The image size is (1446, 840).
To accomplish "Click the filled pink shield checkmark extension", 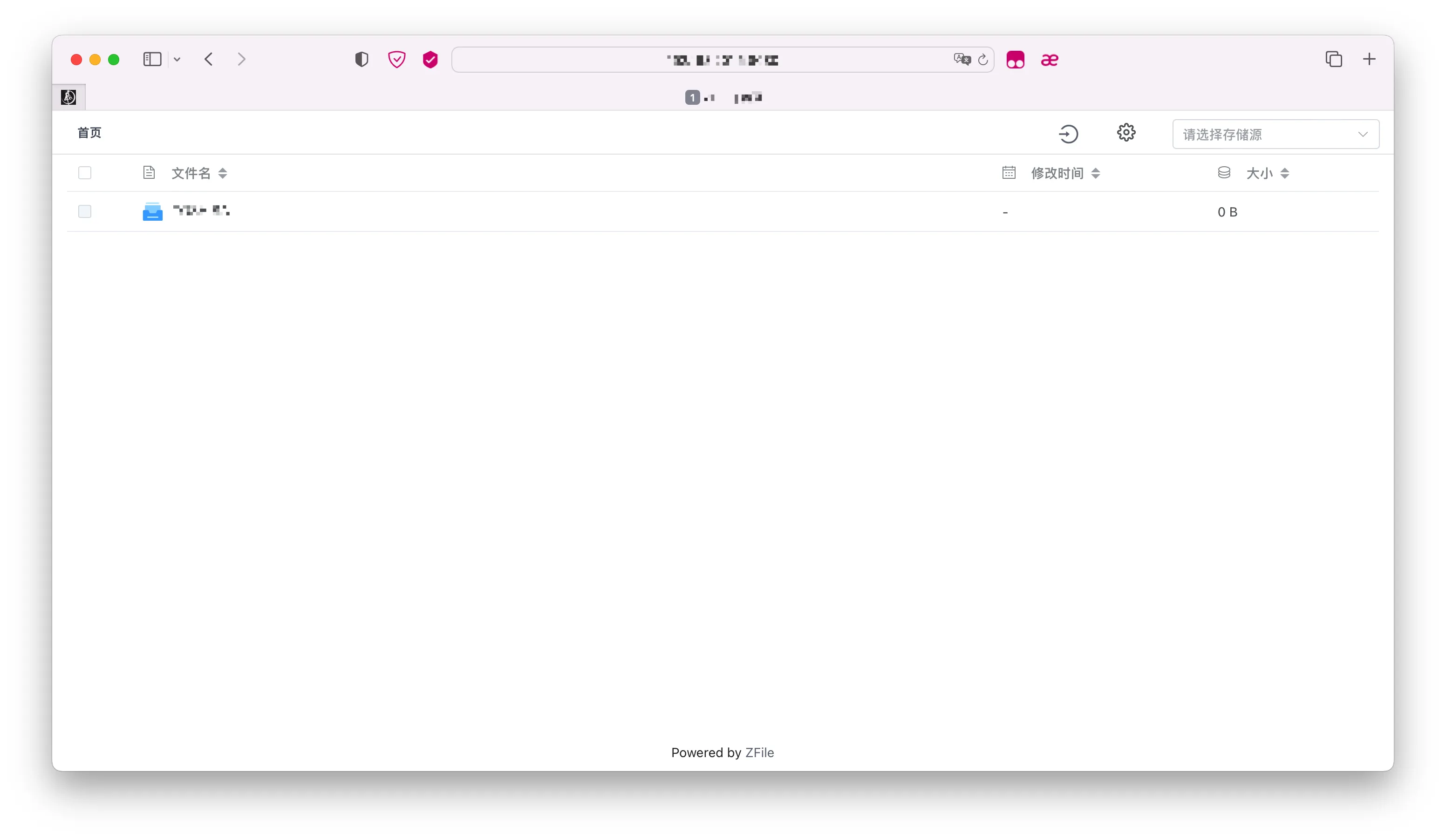I will tap(430, 60).
